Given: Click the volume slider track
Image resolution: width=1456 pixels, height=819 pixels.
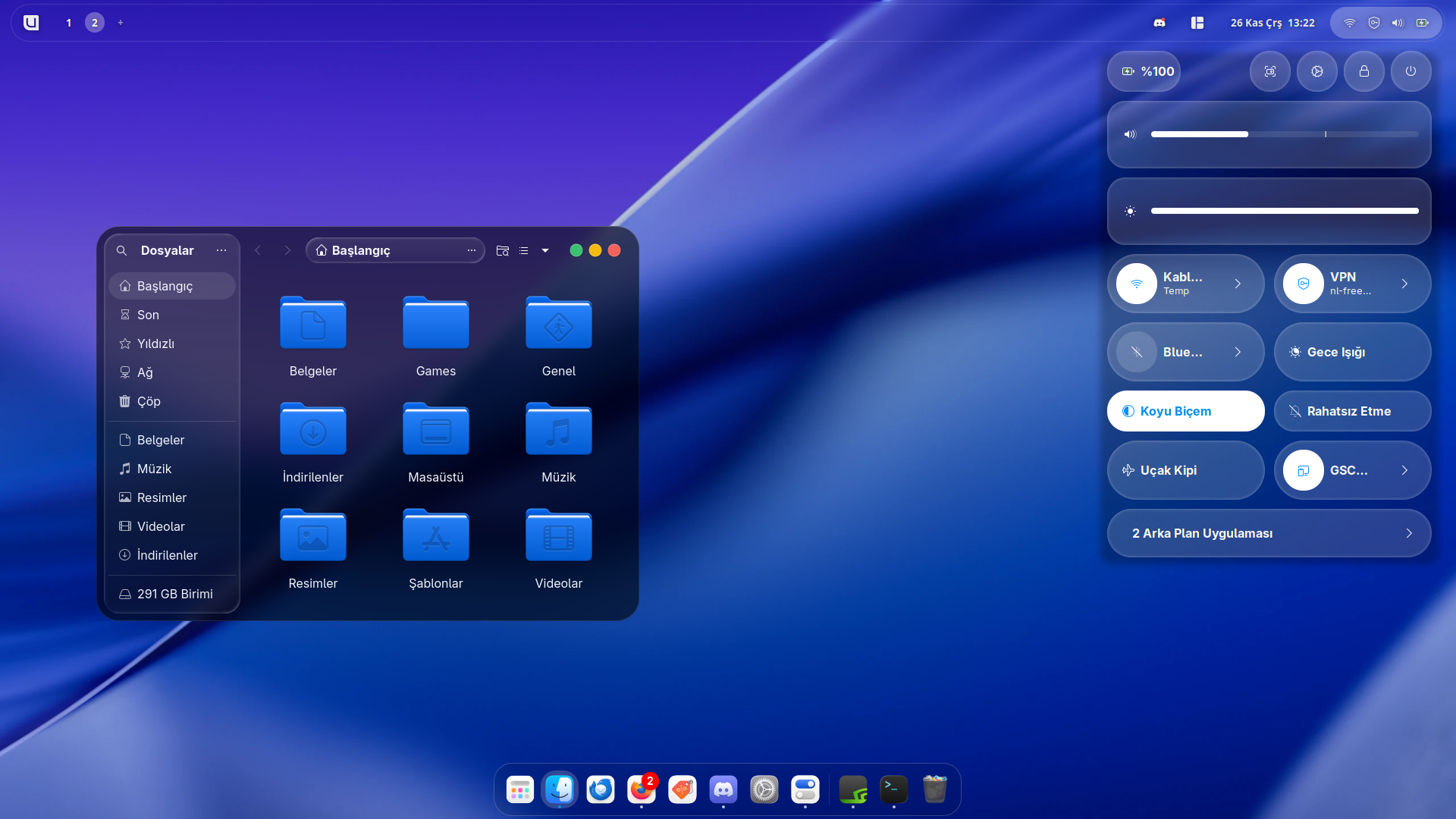Looking at the screenshot, I should (1284, 134).
